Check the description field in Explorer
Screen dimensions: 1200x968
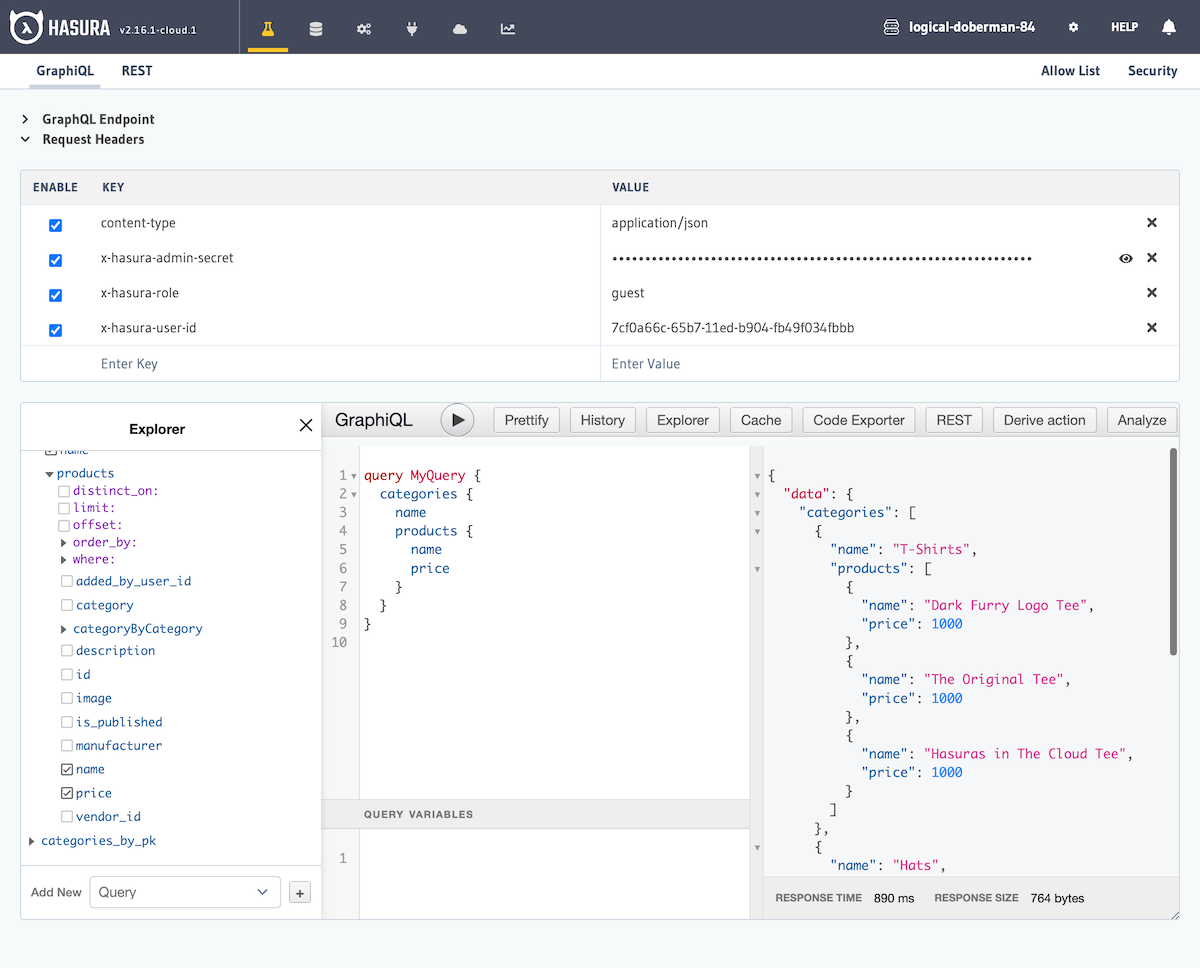point(67,651)
